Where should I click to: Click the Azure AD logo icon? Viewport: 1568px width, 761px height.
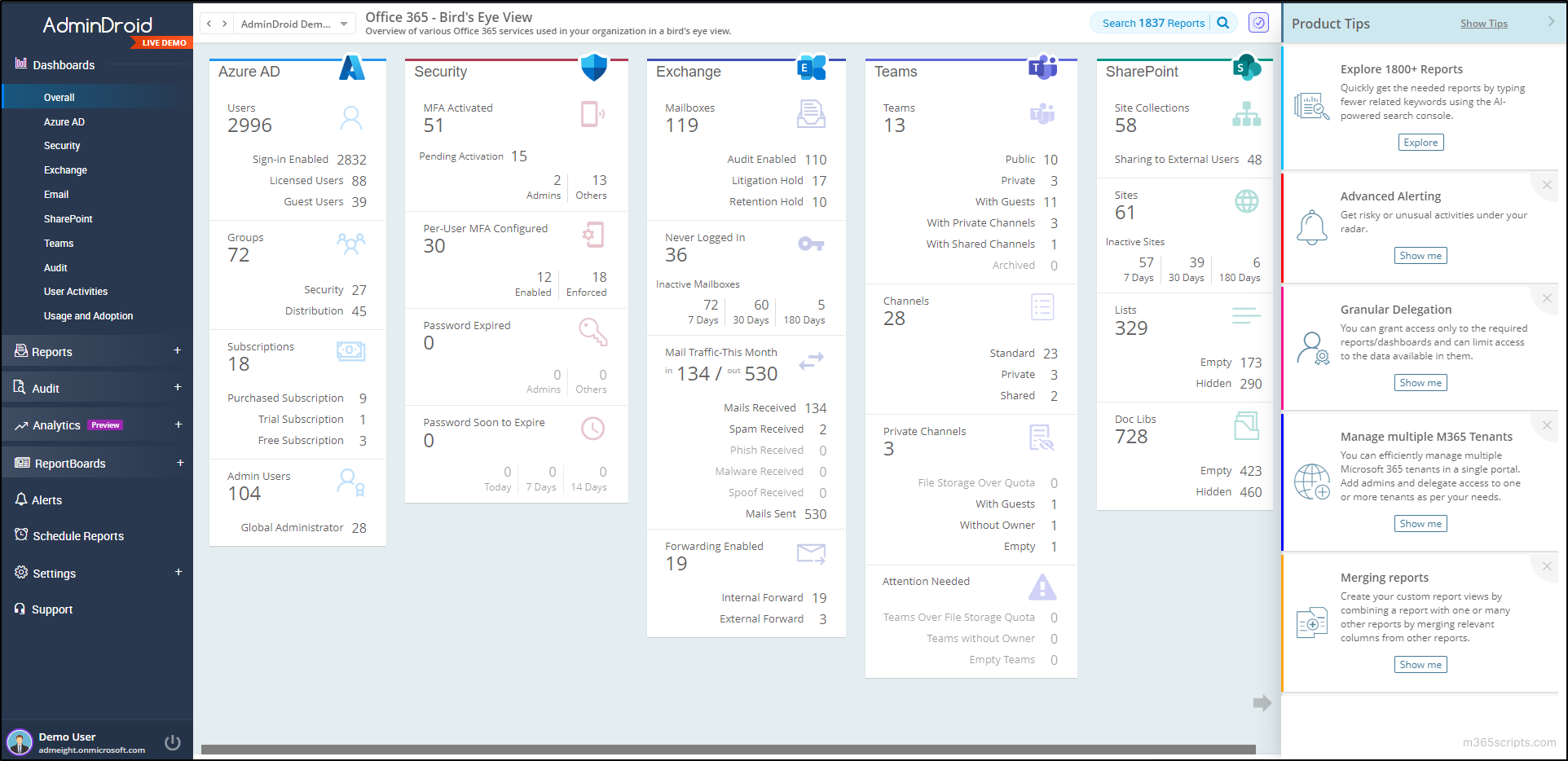351,68
